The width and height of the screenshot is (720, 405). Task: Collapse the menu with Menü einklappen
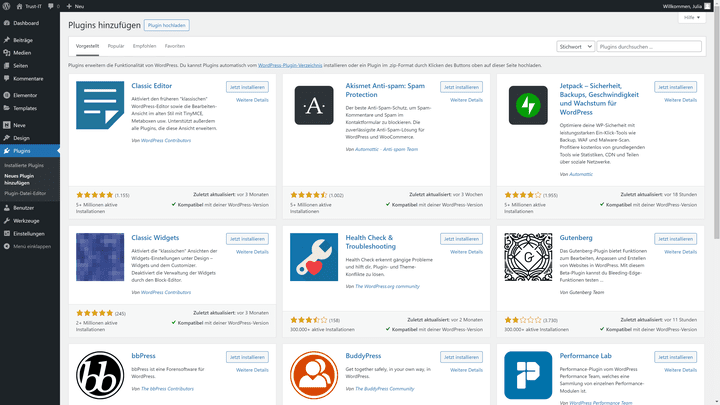pyautogui.click(x=28, y=246)
